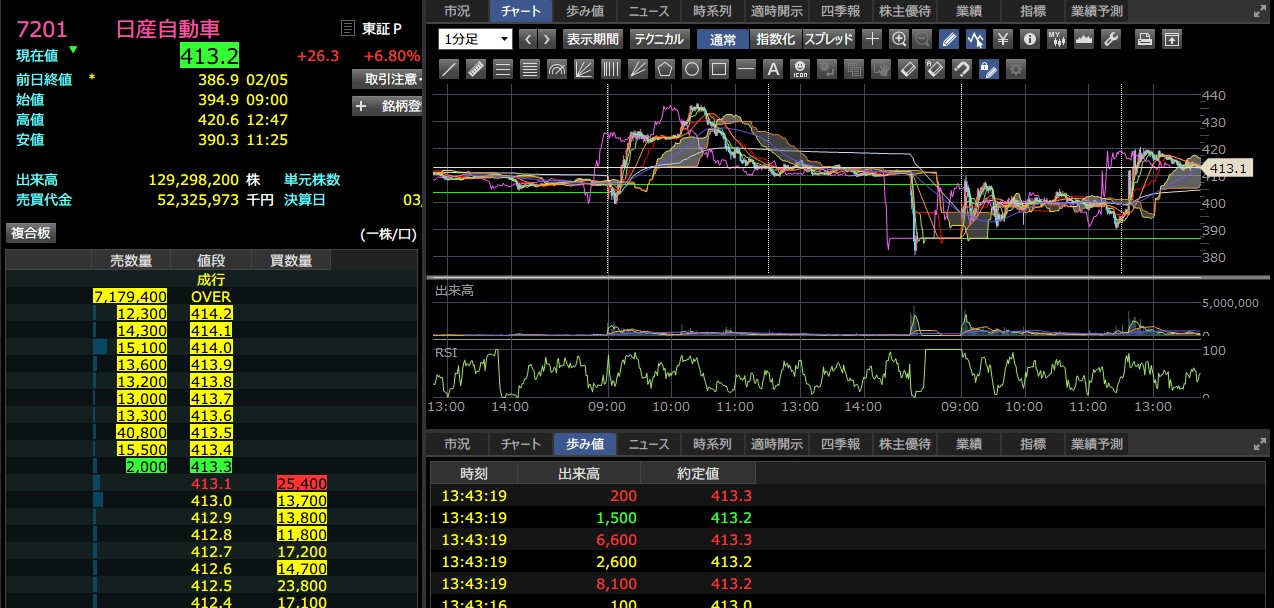This screenshot has height=608, width=1274.
Task: Toggle the drawing lock pencil icon
Action: pyautogui.click(x=989, y=69)
